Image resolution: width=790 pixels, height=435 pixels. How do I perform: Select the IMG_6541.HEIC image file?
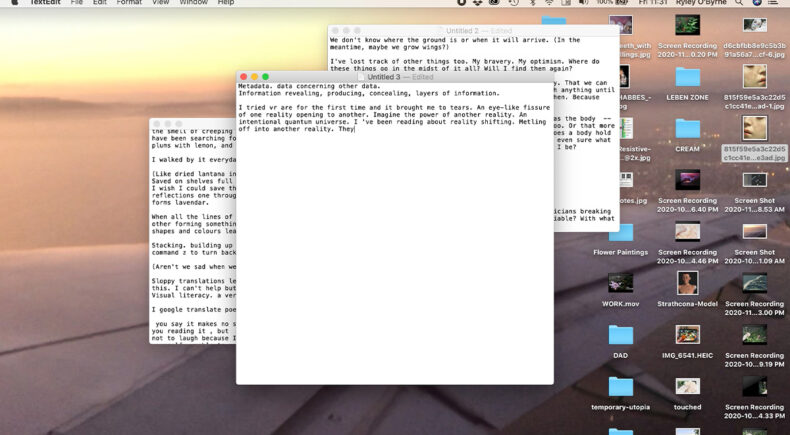point(687,335)
